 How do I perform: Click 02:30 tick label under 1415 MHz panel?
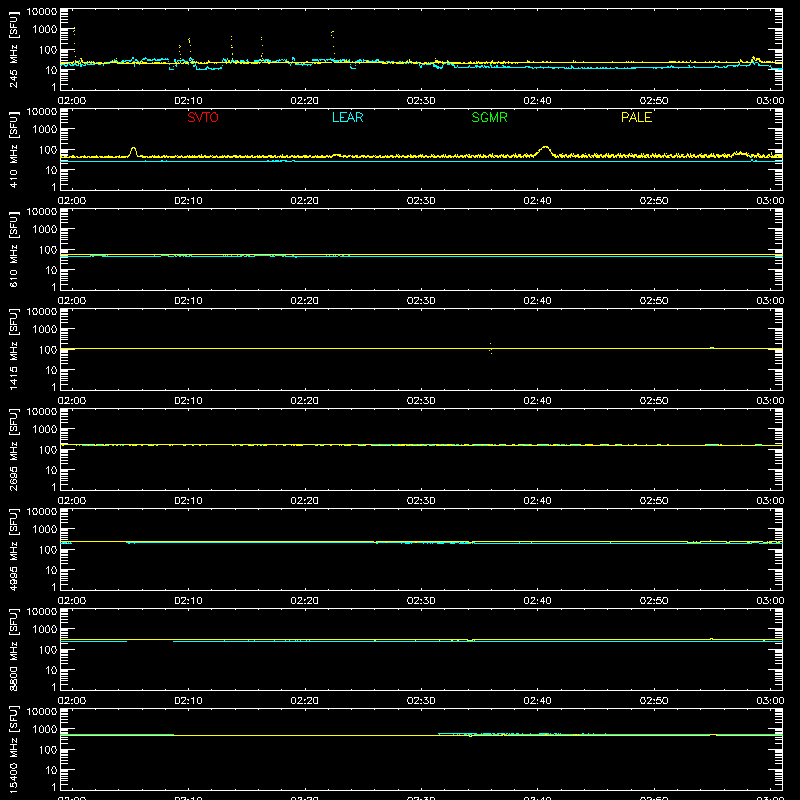pyautogui.click(x=421, y=401)
